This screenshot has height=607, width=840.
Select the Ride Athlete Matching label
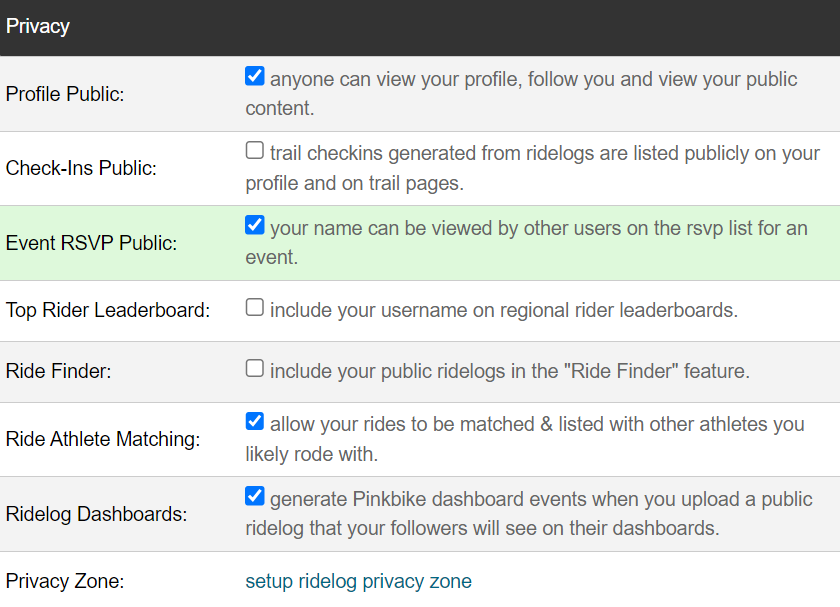[x=100, y=439]
